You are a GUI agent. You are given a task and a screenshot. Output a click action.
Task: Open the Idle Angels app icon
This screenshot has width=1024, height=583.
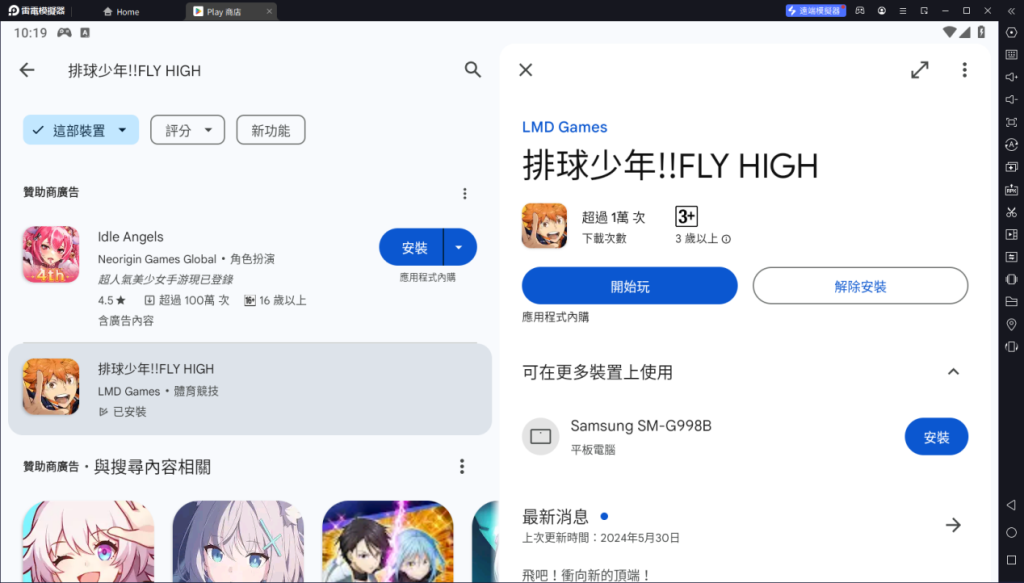pos(51,255)
